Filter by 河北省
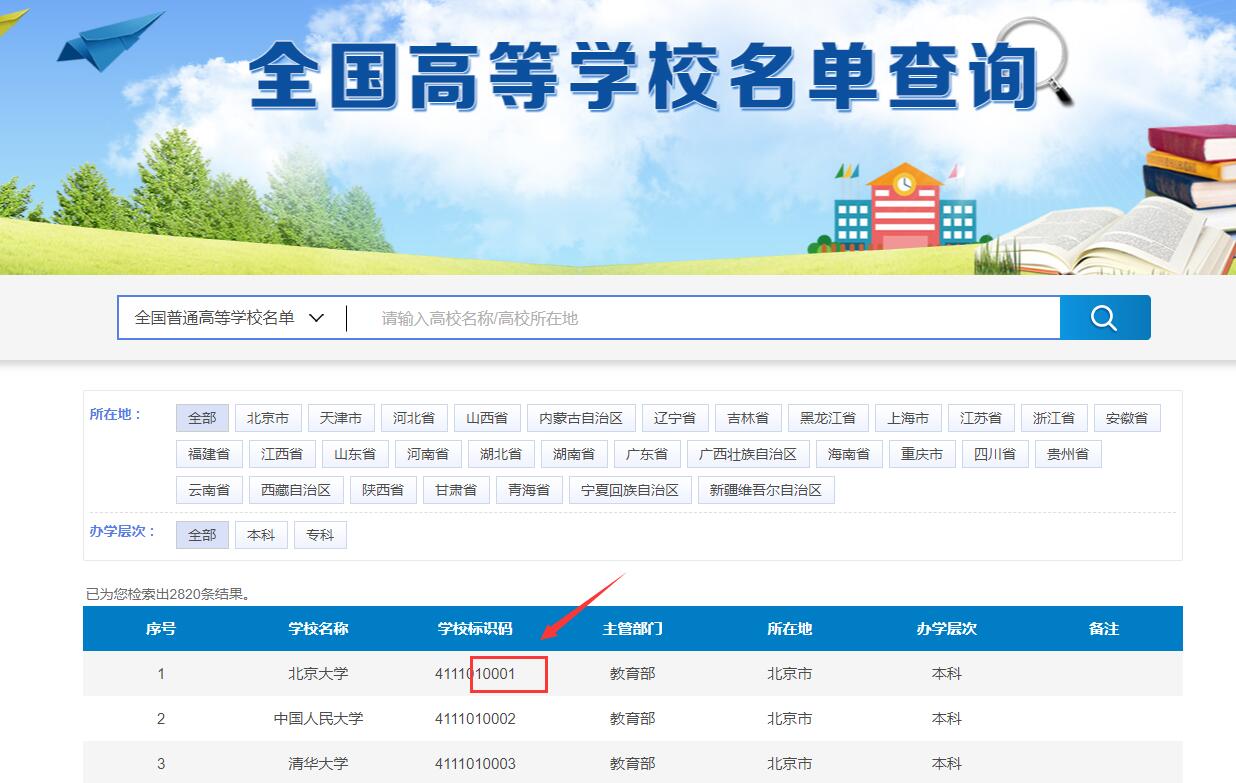The height and width of the screenshot is (783, 1236). coord(414,418)
